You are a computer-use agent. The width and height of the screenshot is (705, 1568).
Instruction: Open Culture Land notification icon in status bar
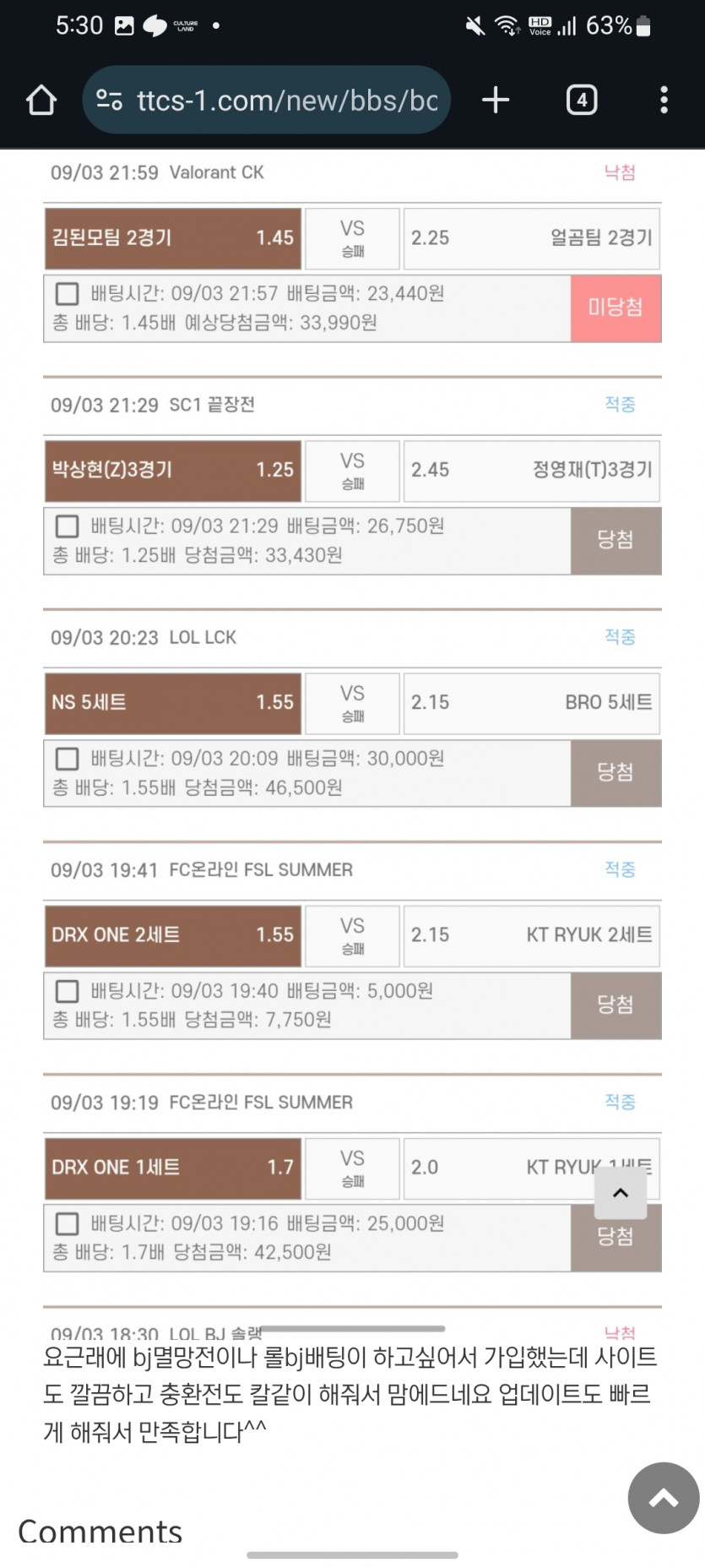point(185,26)
